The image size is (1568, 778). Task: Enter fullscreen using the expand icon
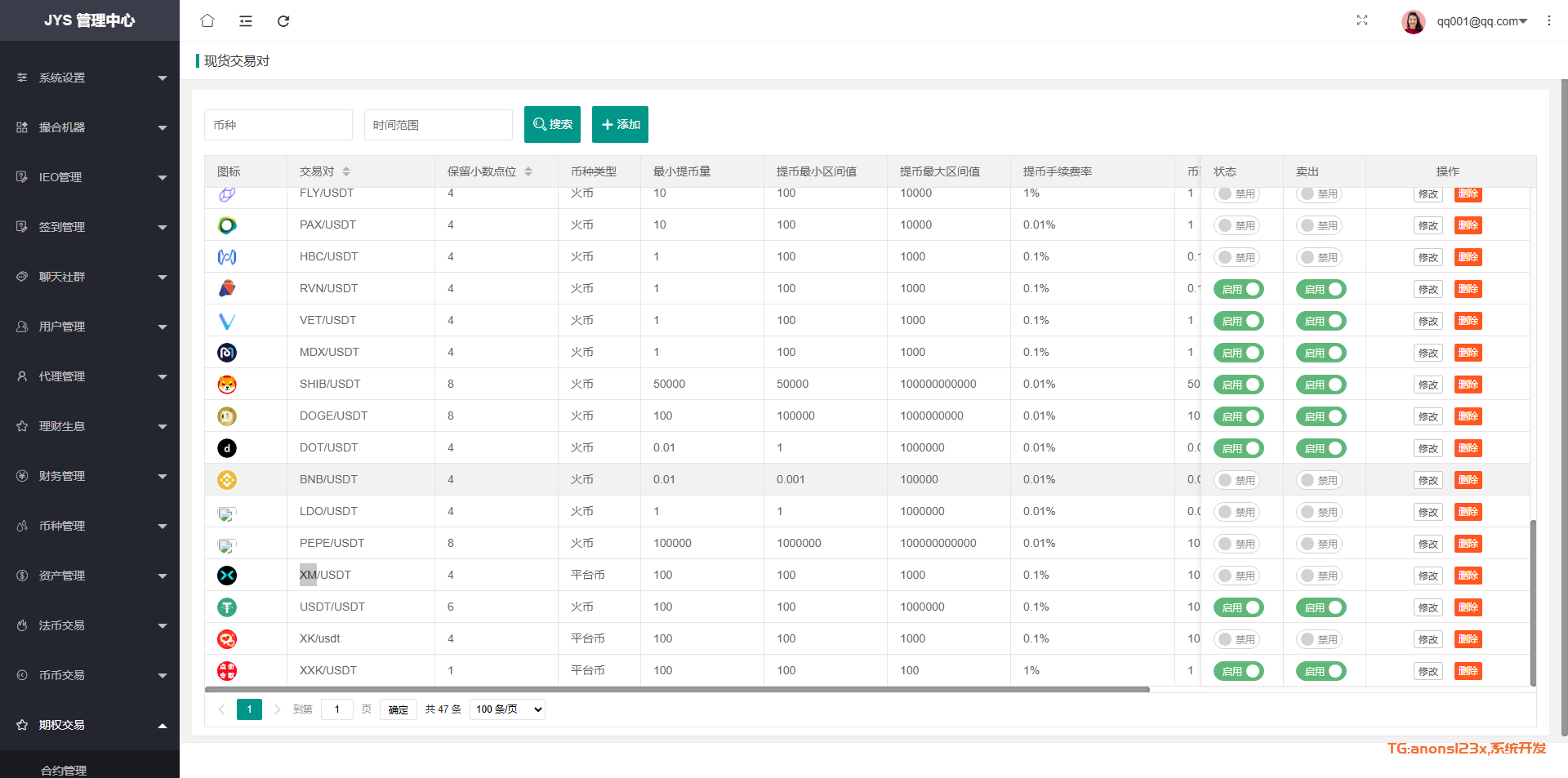pyautogui.click(x=1362, y=20)
